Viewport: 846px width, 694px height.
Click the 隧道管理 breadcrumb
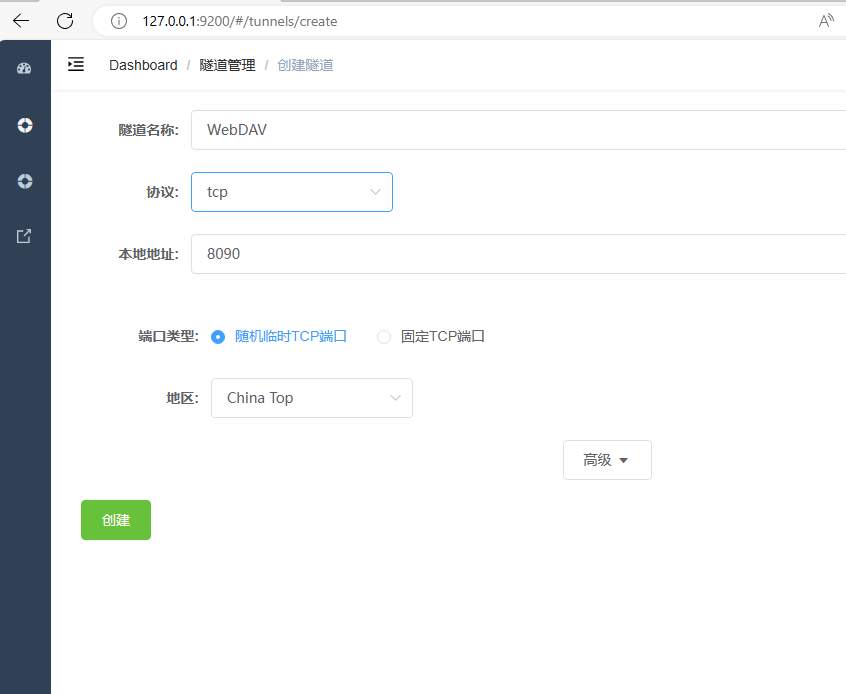coord(227,65)
